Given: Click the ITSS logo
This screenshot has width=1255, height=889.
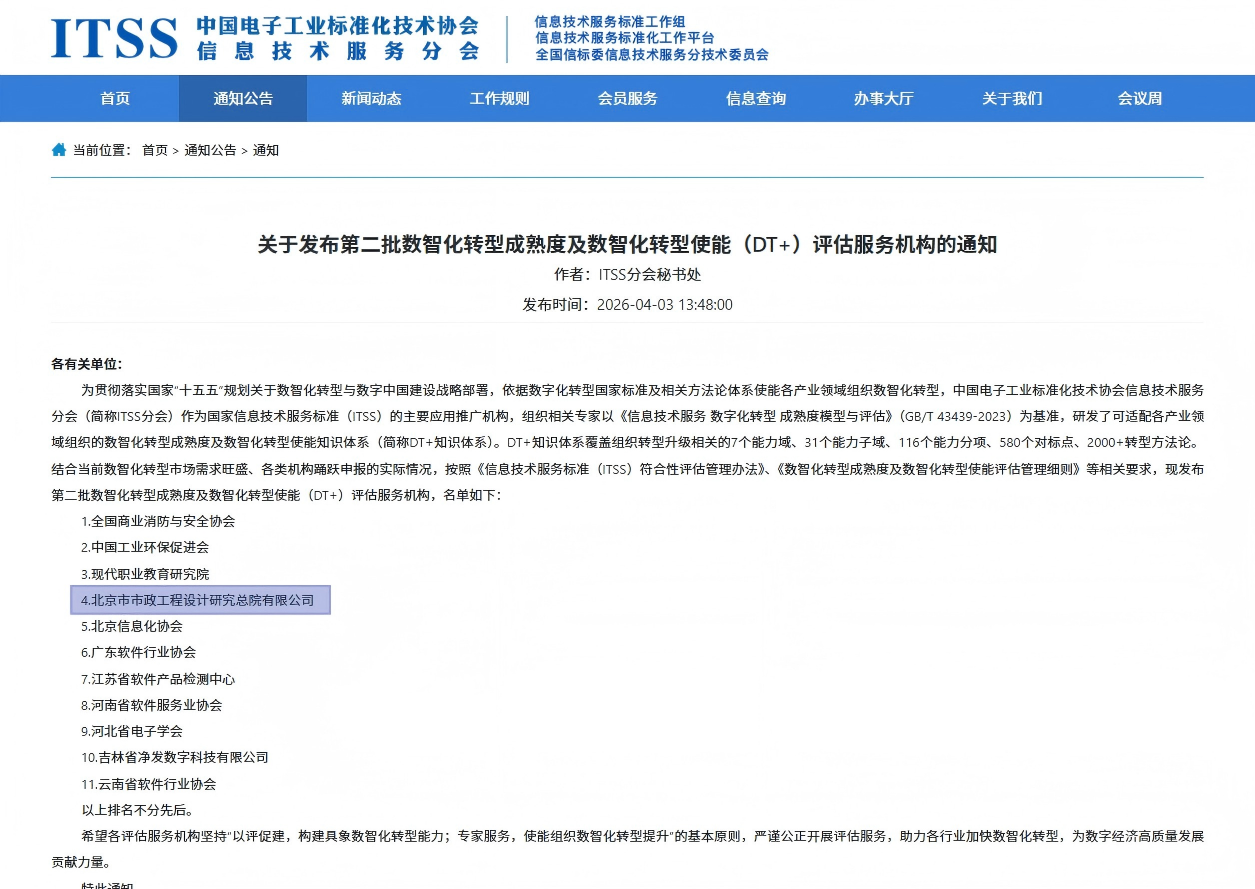Looking at the screenshot, I should click(x=113, y=37).
